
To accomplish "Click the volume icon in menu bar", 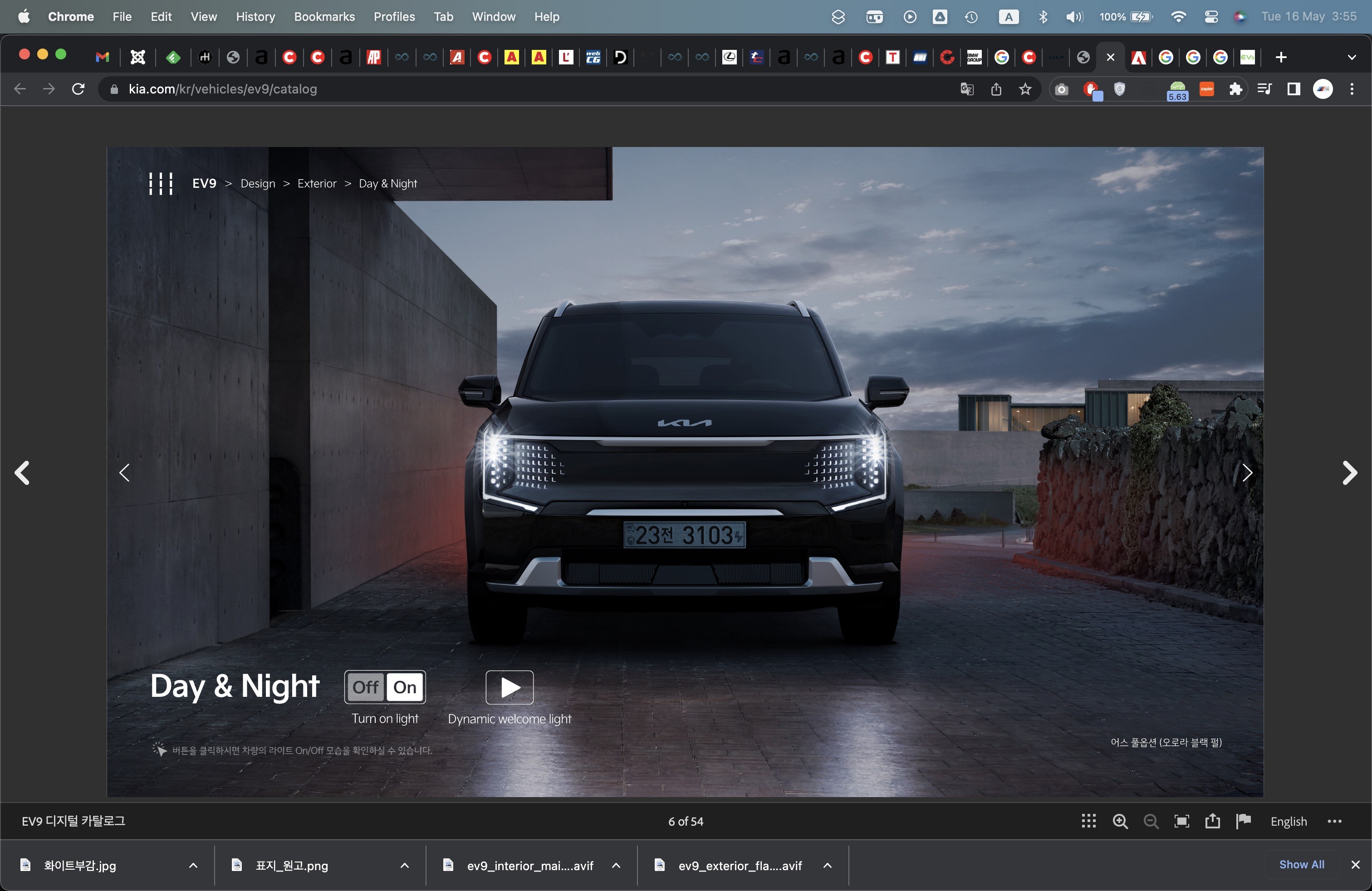I will click(x=1074, y=17).
